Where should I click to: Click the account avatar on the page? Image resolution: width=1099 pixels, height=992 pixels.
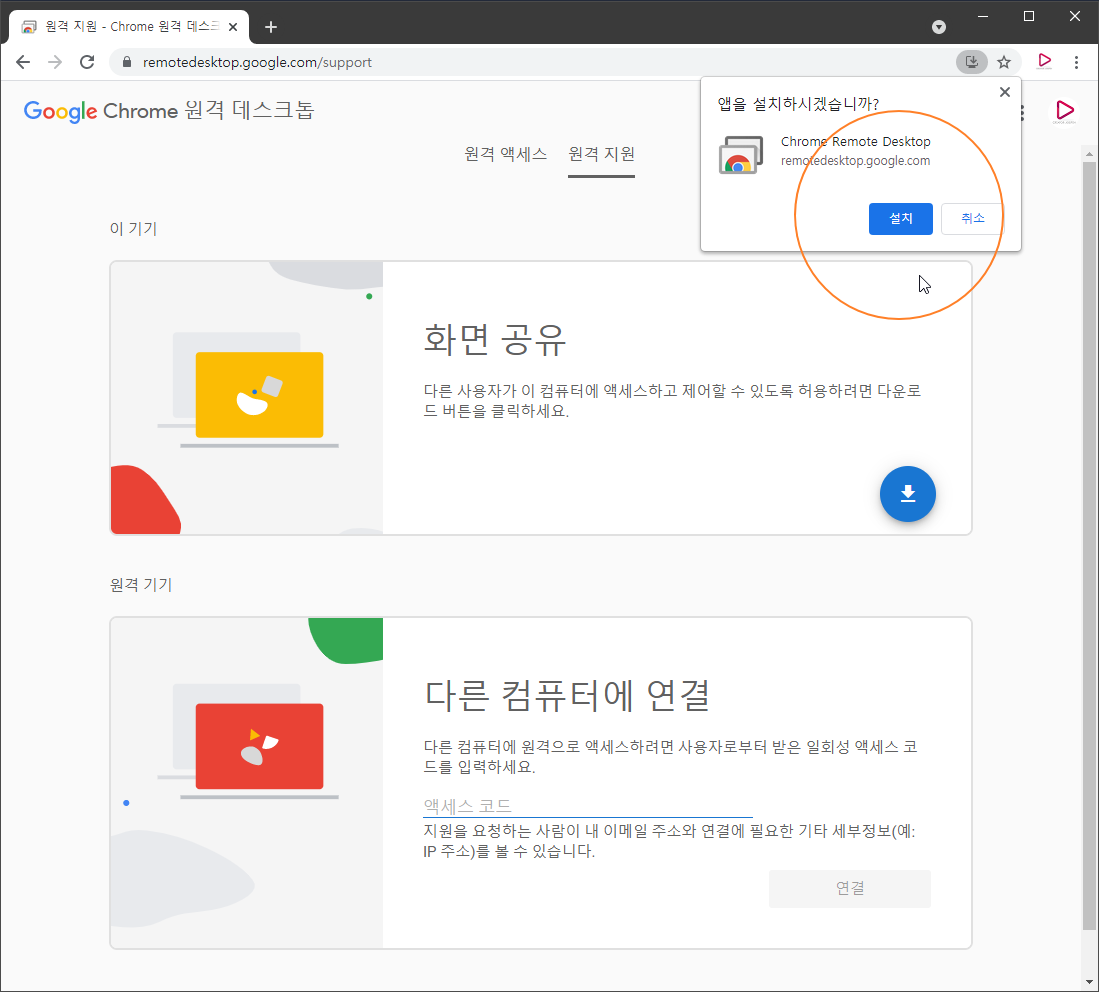pos(1065,111)
